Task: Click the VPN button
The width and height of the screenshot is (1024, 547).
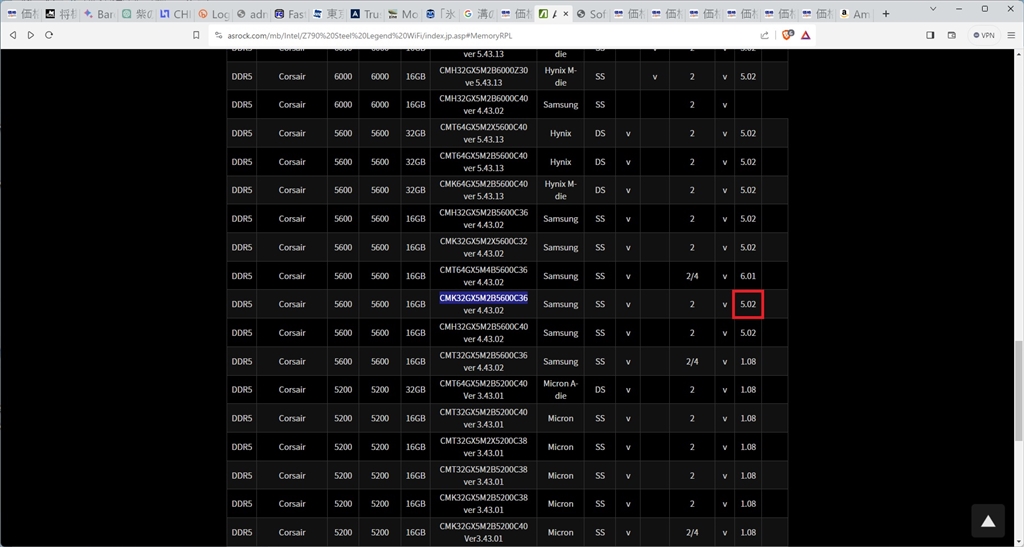Action: click(984, 35)
